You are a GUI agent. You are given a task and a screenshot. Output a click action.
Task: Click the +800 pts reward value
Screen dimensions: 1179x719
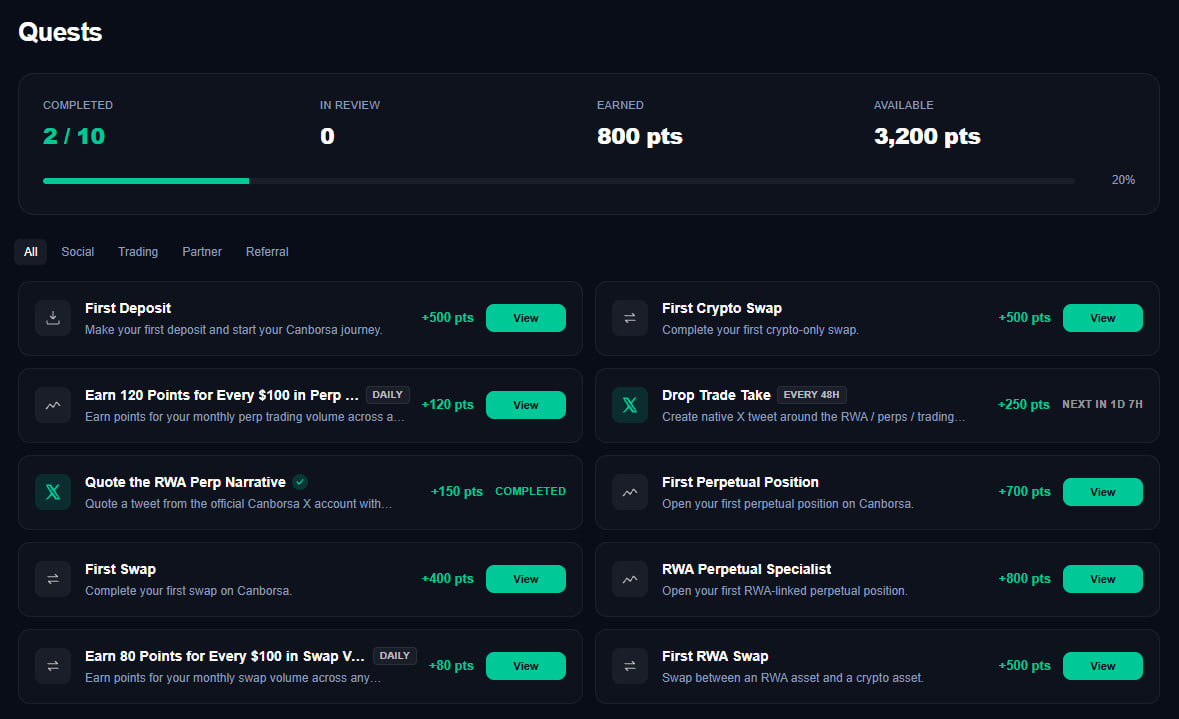tap(1024, 579)
